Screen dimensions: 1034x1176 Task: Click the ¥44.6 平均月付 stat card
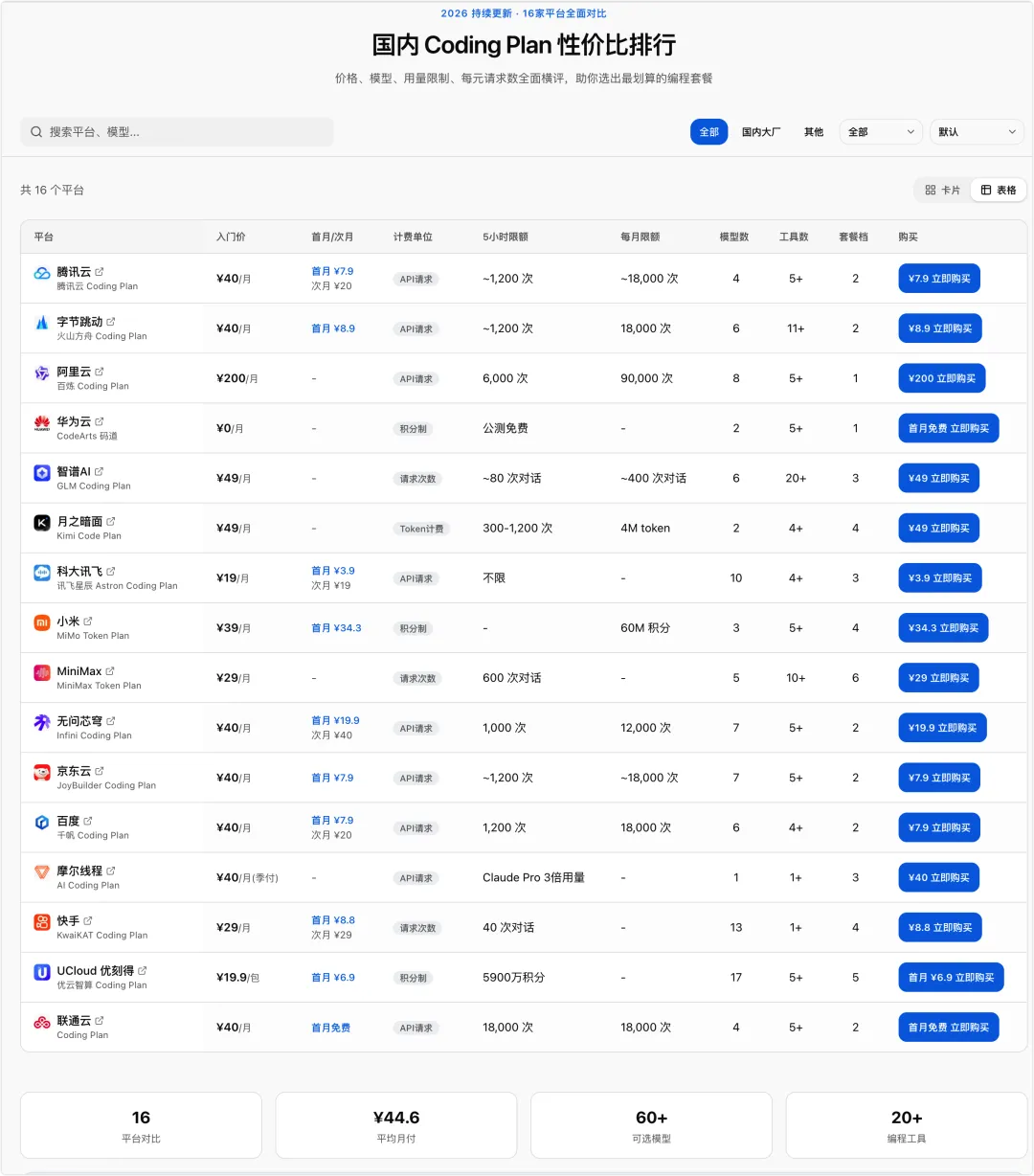(x=396, y=1126)
